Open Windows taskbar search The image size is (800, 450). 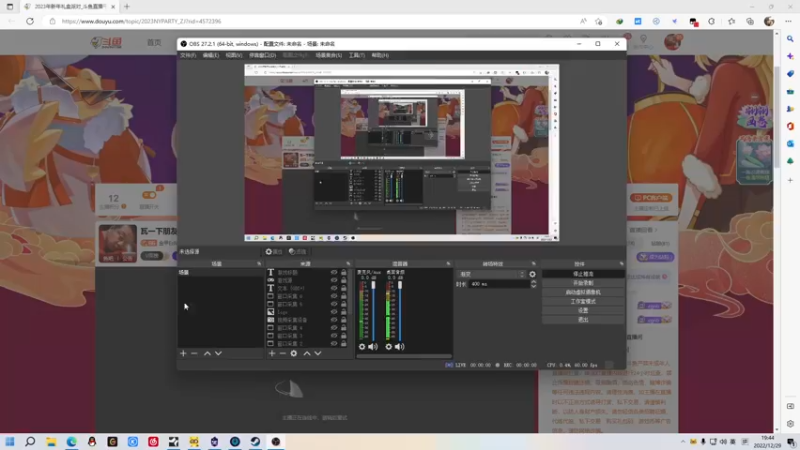[30, 441]
